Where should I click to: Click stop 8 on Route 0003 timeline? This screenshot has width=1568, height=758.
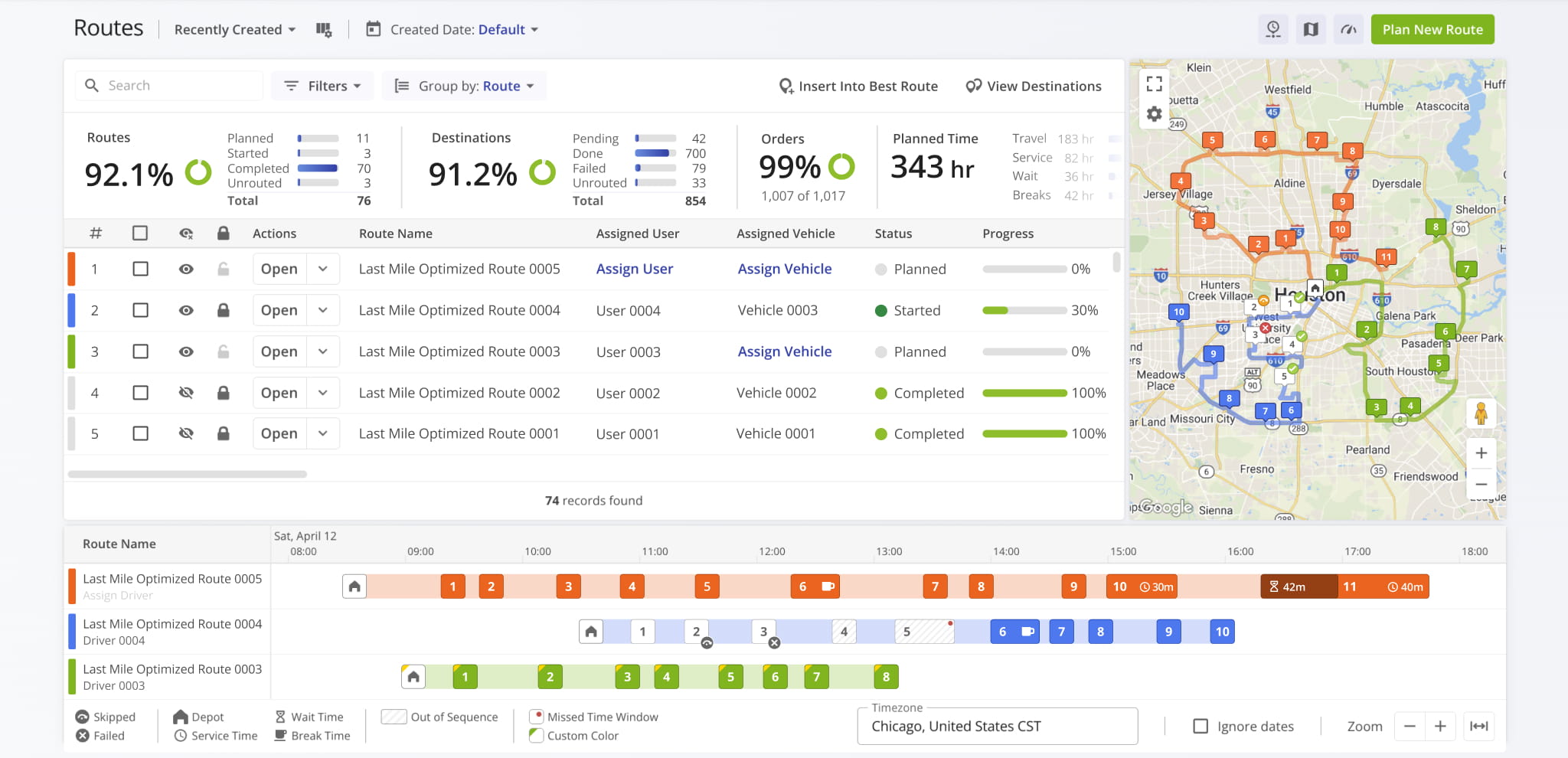[886, 677]
